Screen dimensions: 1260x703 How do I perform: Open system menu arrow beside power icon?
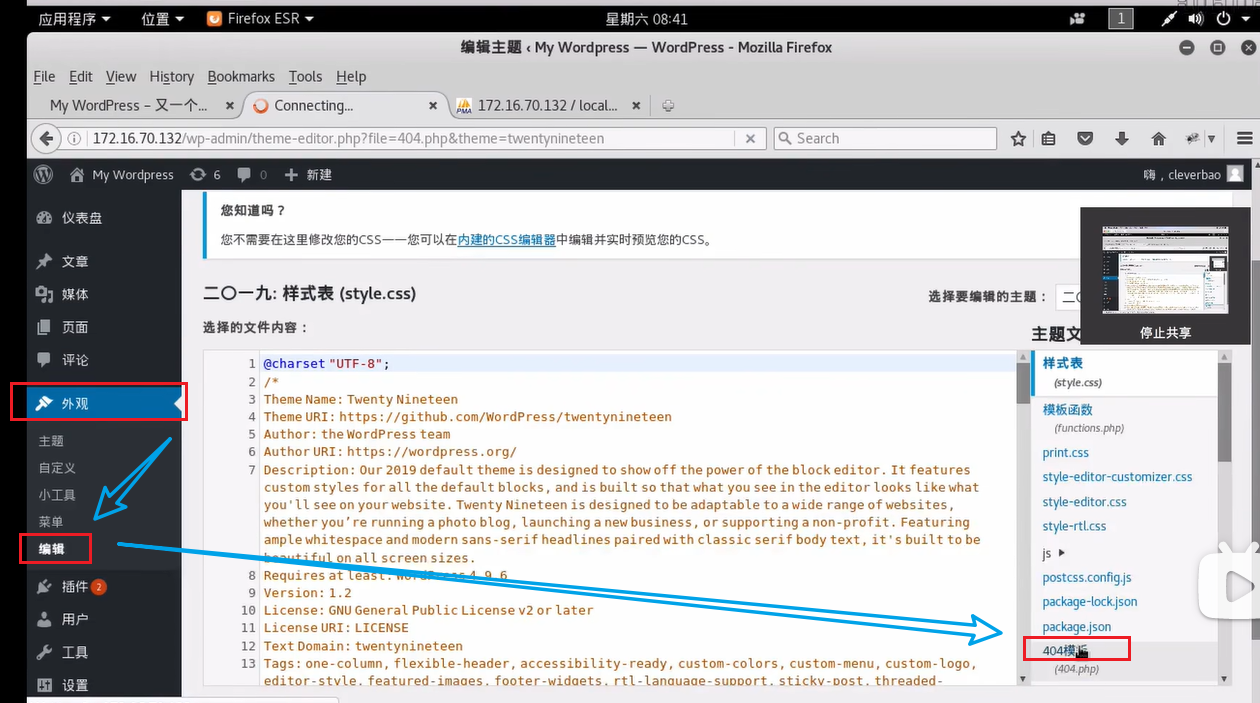click(x=1246, y=18)
